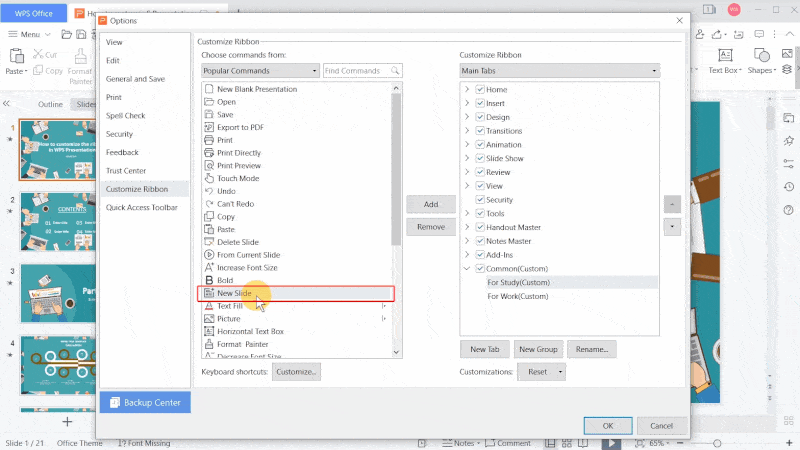This screenshot has height=450, width=800.
Task: Click the Print Preview icon
Action: 209,165
